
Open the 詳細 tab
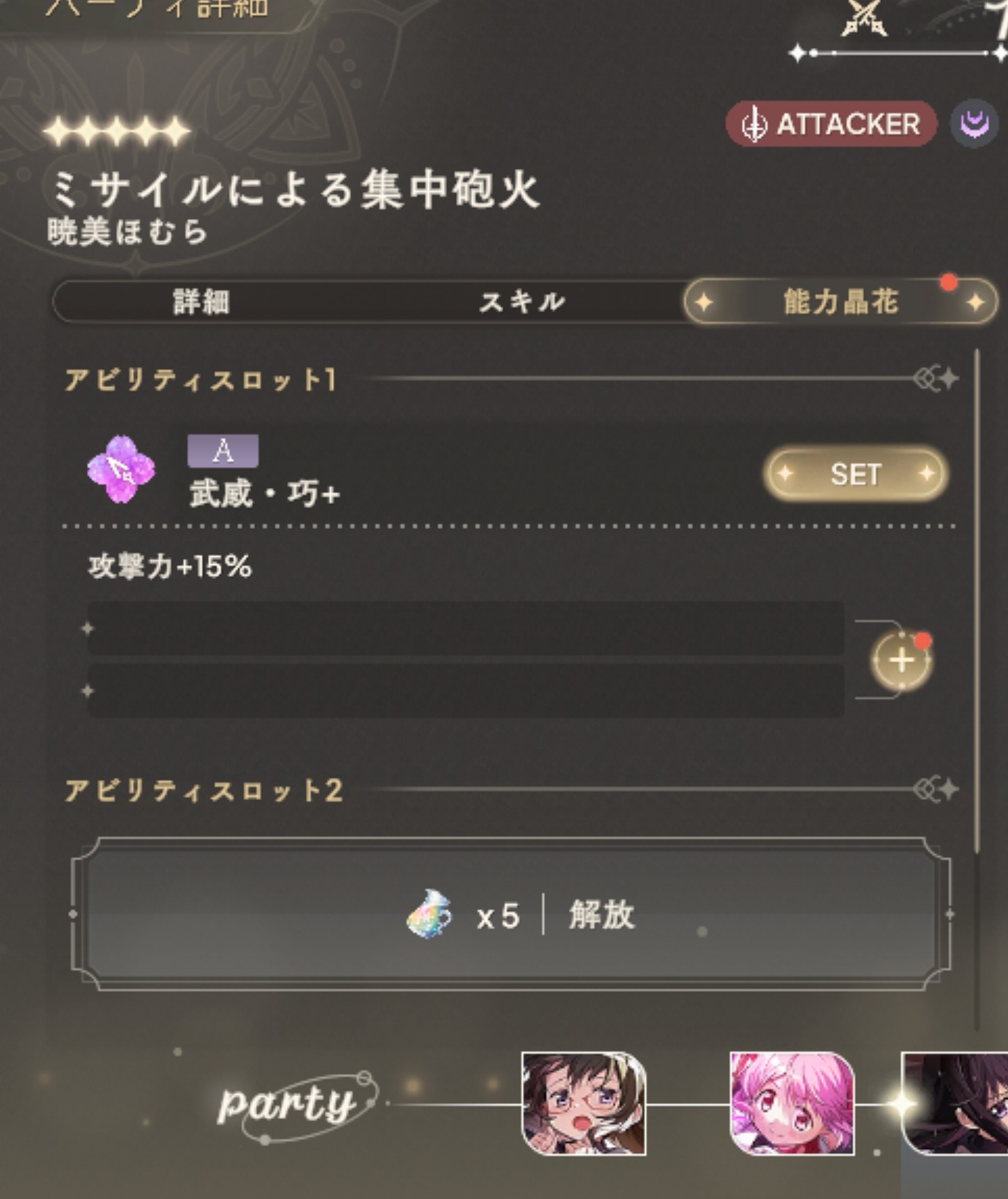(202, 302)
